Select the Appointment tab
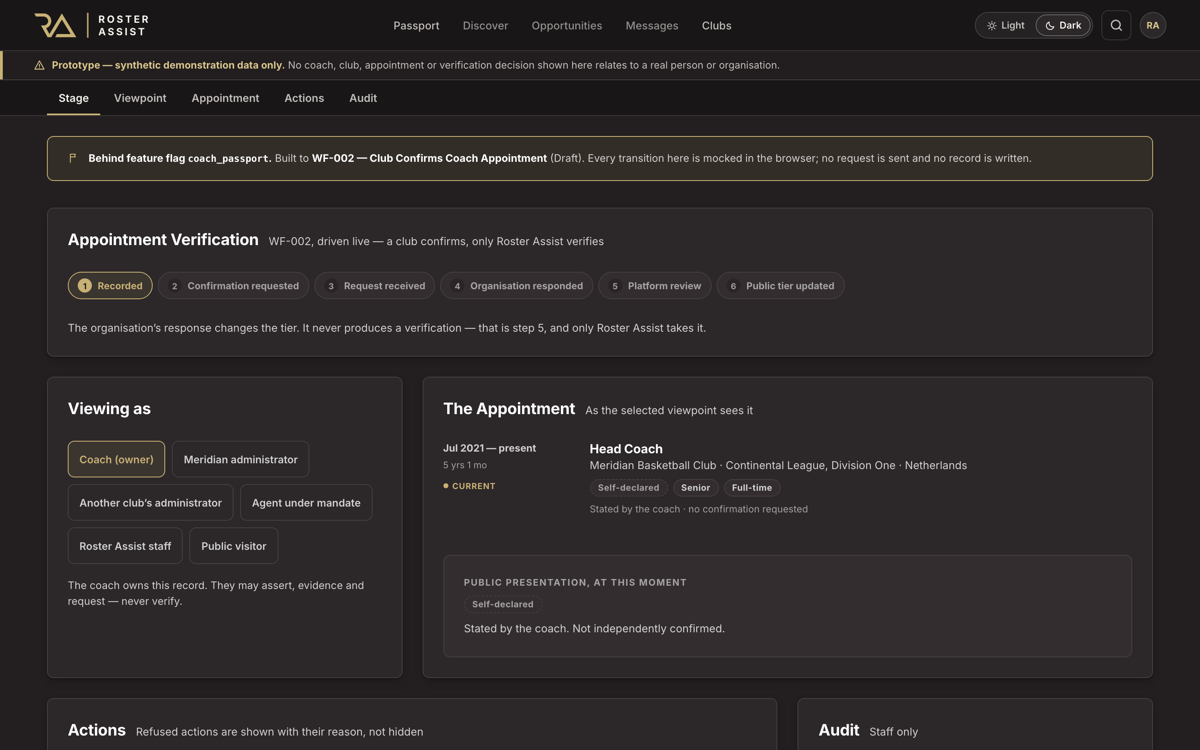 225,98
